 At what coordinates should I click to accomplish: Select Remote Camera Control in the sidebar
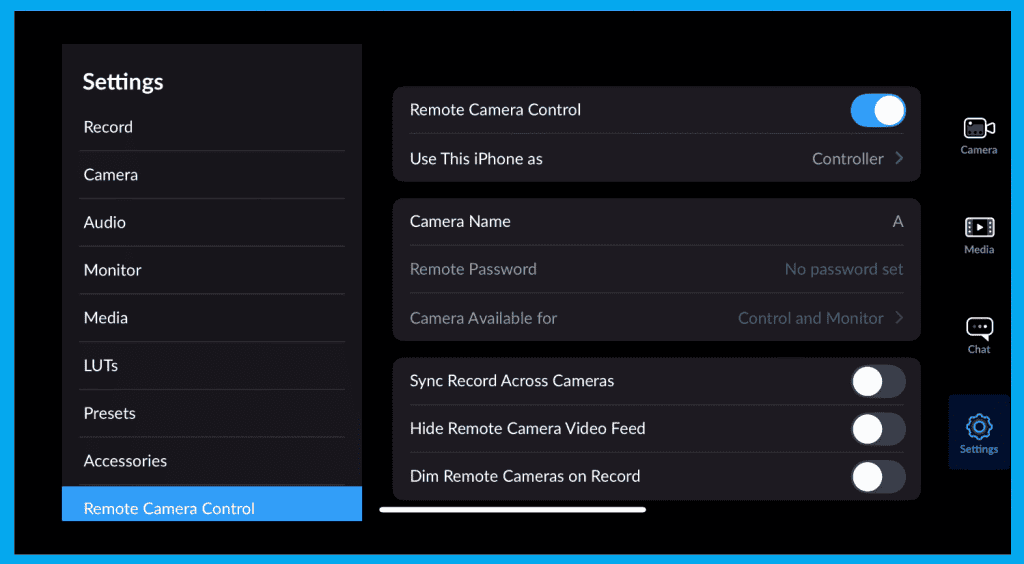(x=169, y=508)
